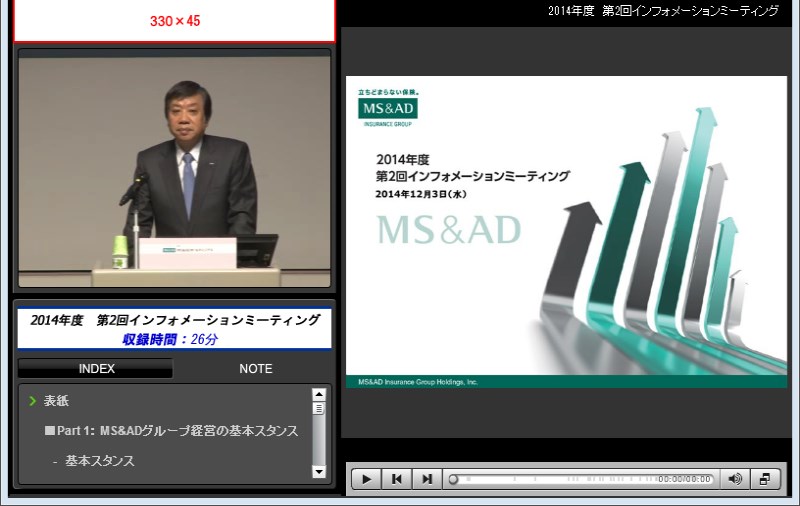Jump to the 基本スタンス index item
The height and width of the screenshot is (506, 800).
(99, 461)
